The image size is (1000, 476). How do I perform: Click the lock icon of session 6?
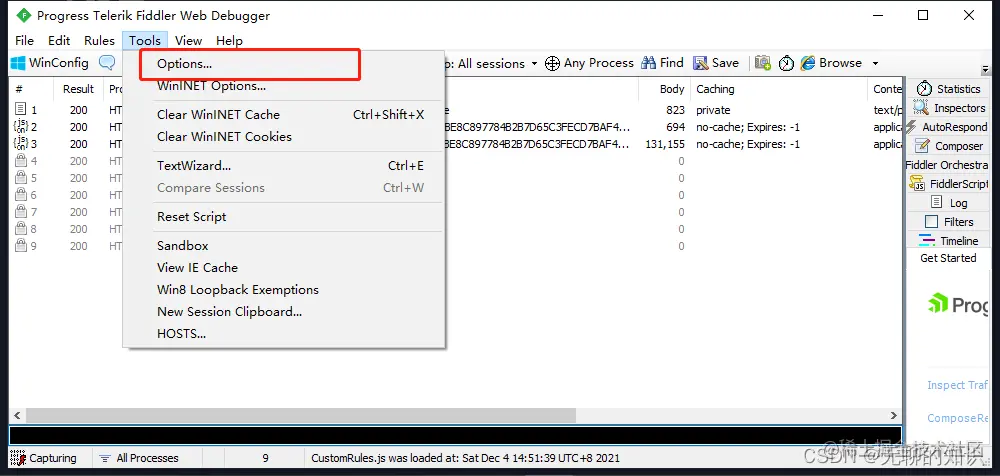tap(20, 195)
